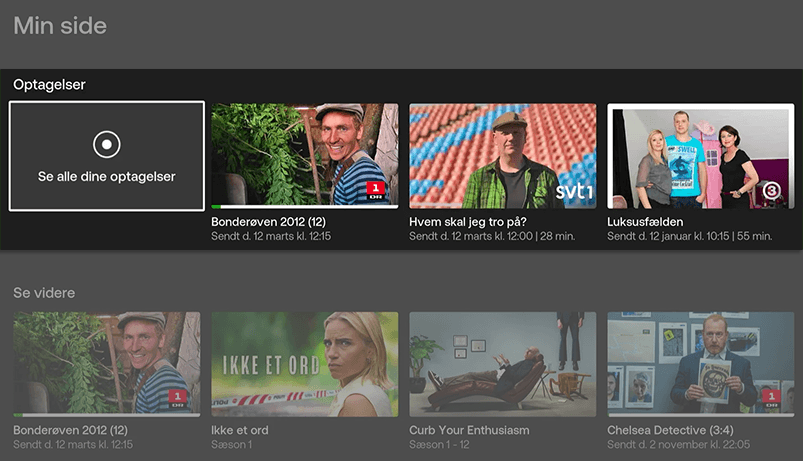This screenshot has width=803, height=461.
Task: Open Chelsea Detective (3:4) thumbnail
Action: 701,364
